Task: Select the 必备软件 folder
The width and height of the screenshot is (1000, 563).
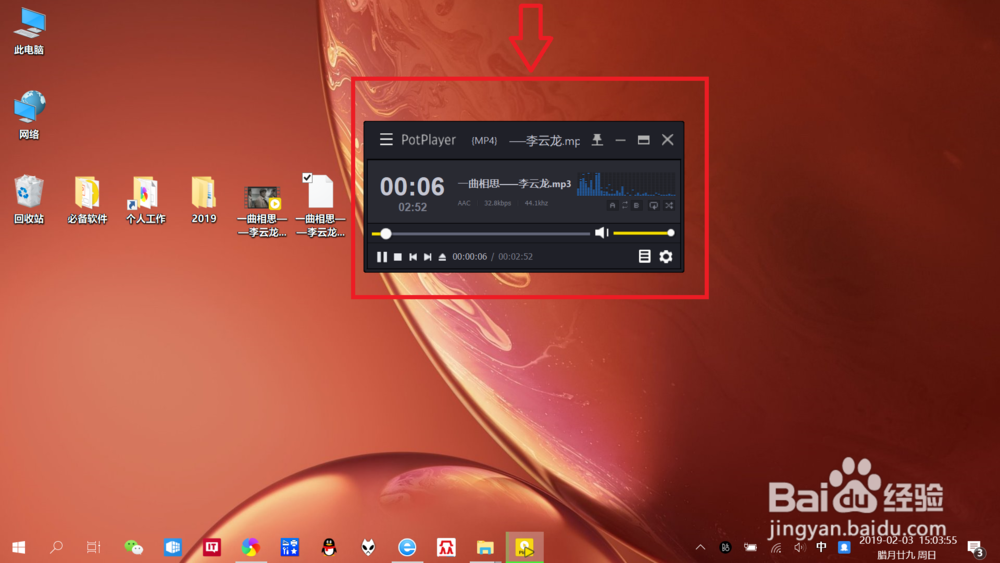Action: tap(87, 199)
